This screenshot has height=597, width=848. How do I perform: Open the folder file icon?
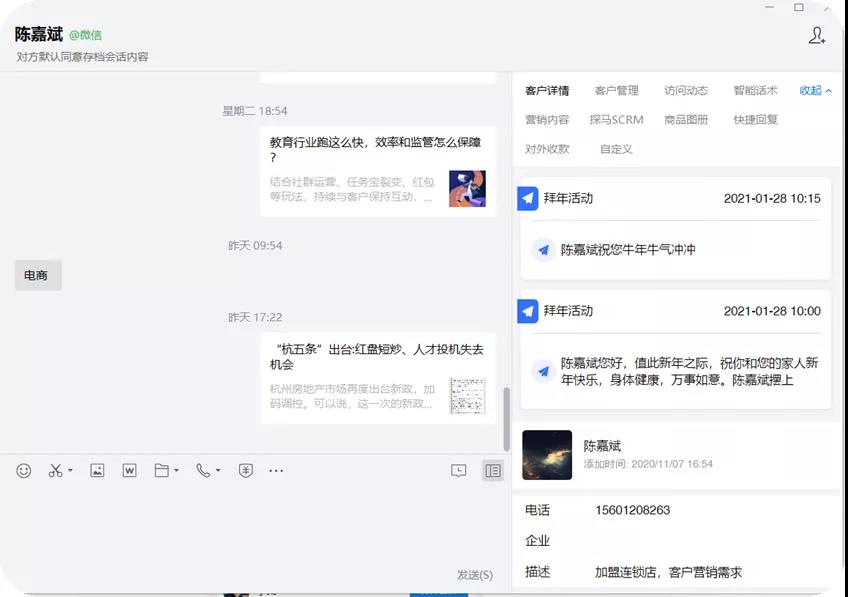(x=161, y=470)
